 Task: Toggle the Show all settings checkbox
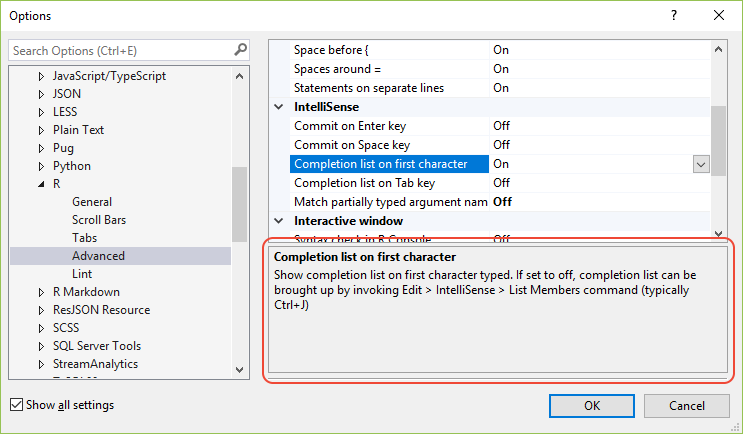coord(16,405)
